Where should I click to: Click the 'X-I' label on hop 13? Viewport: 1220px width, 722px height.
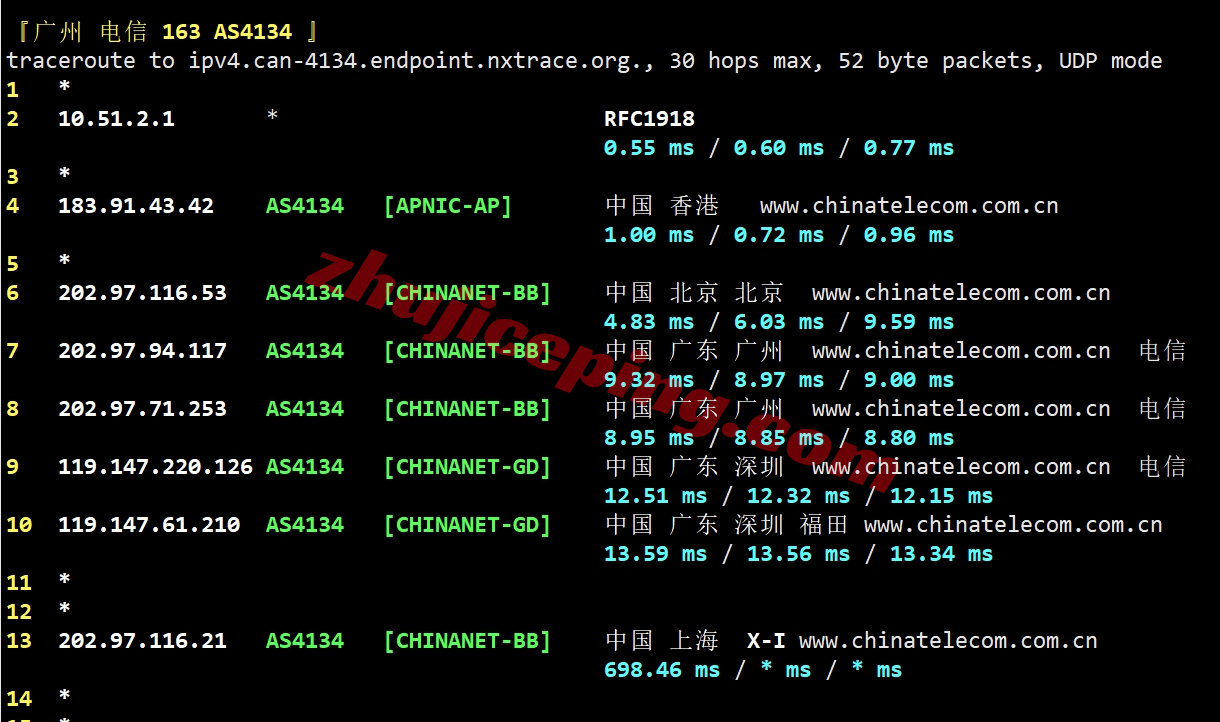(766, 641)
